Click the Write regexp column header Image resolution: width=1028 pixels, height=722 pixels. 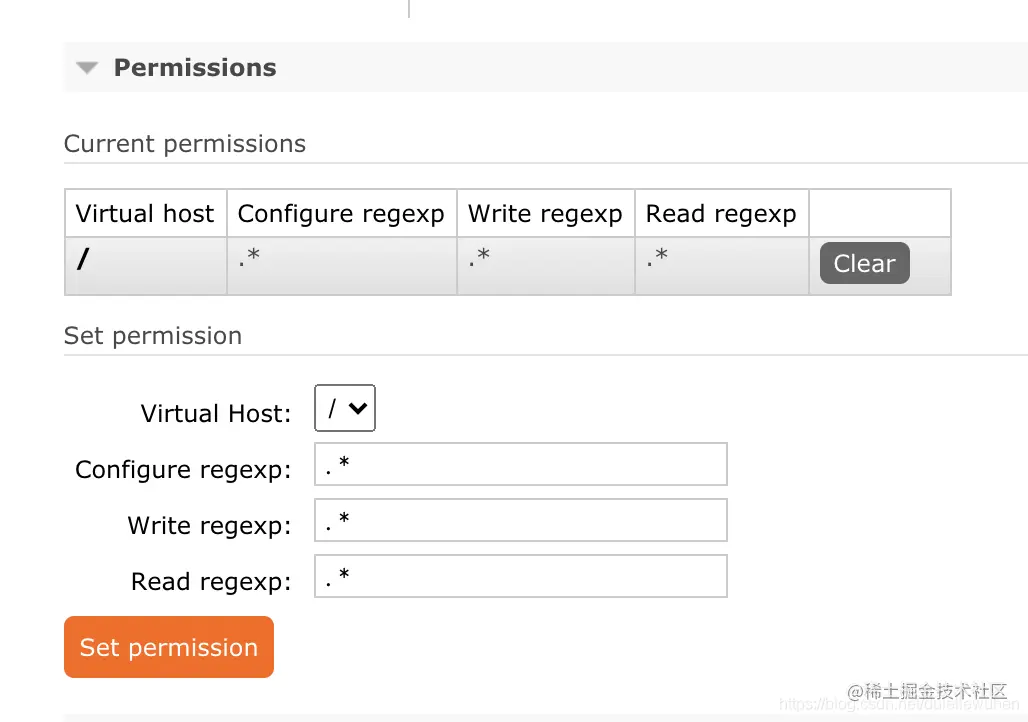click(x=545, y=214)
